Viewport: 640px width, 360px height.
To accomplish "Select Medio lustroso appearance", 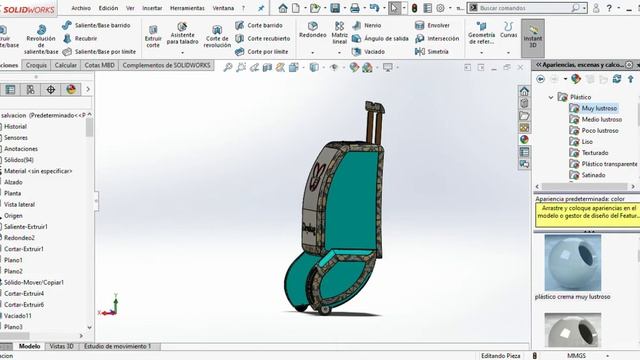I will (601, 119).
